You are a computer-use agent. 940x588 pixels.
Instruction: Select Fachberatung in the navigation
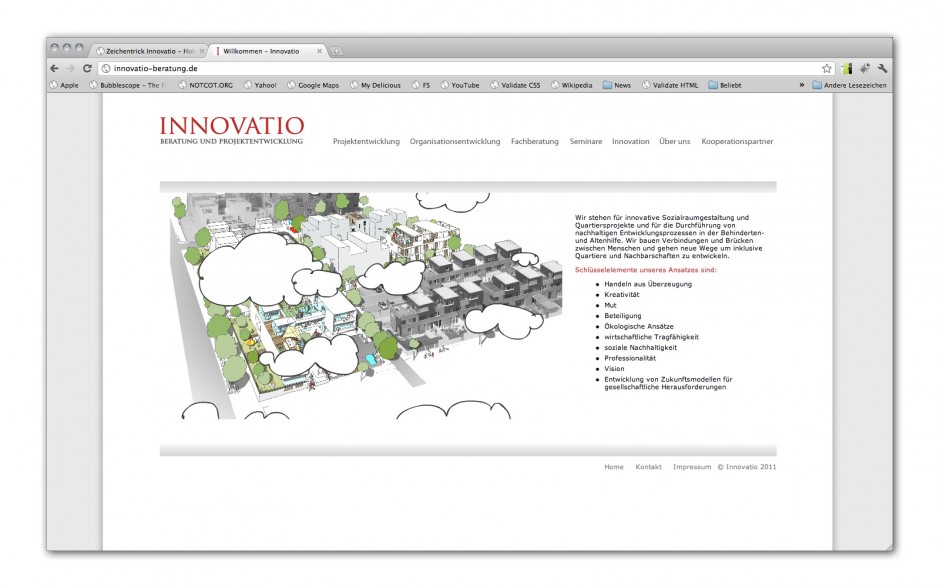click(x=535, y=141)
